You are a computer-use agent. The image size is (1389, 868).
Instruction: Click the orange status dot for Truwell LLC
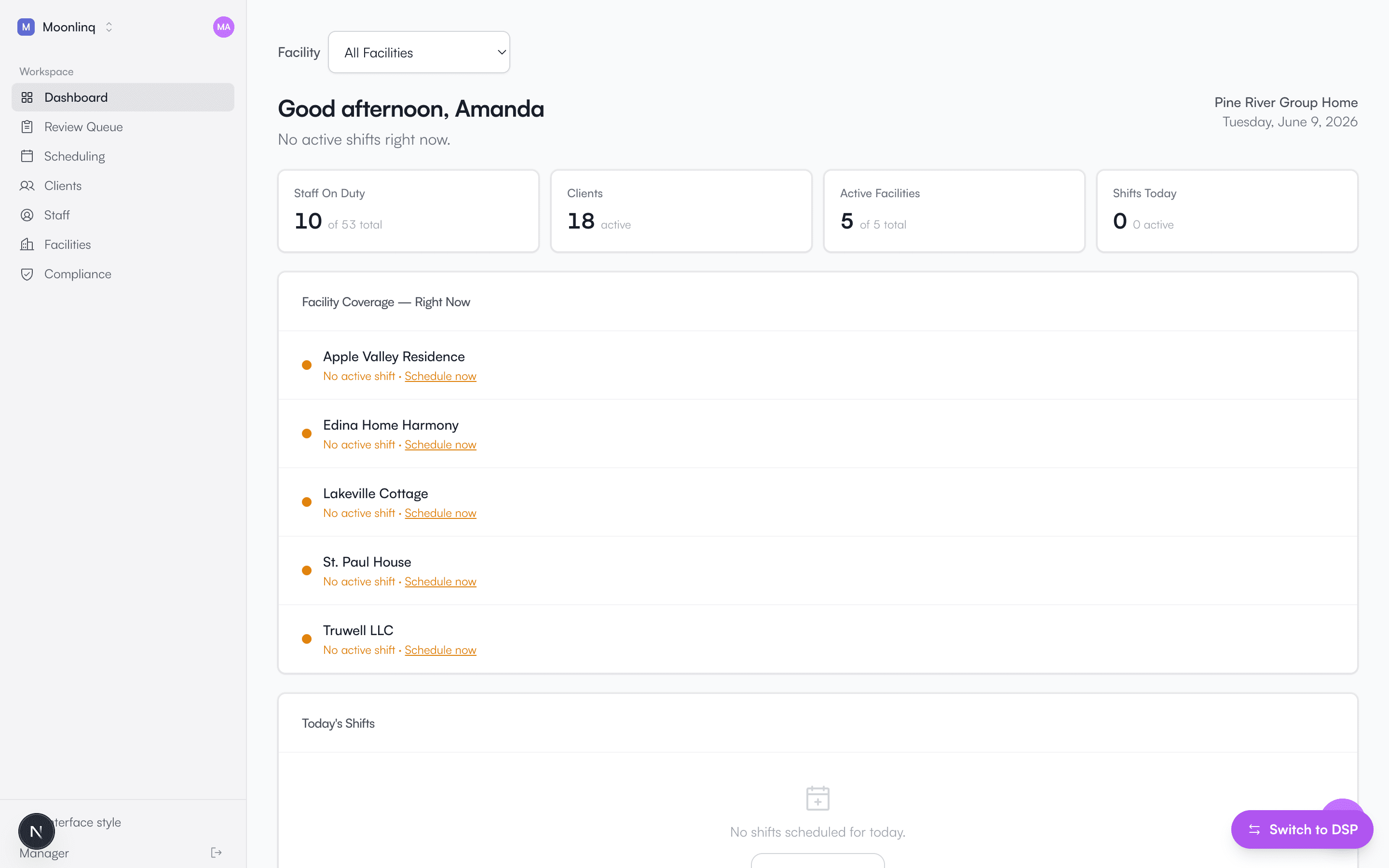307,639
